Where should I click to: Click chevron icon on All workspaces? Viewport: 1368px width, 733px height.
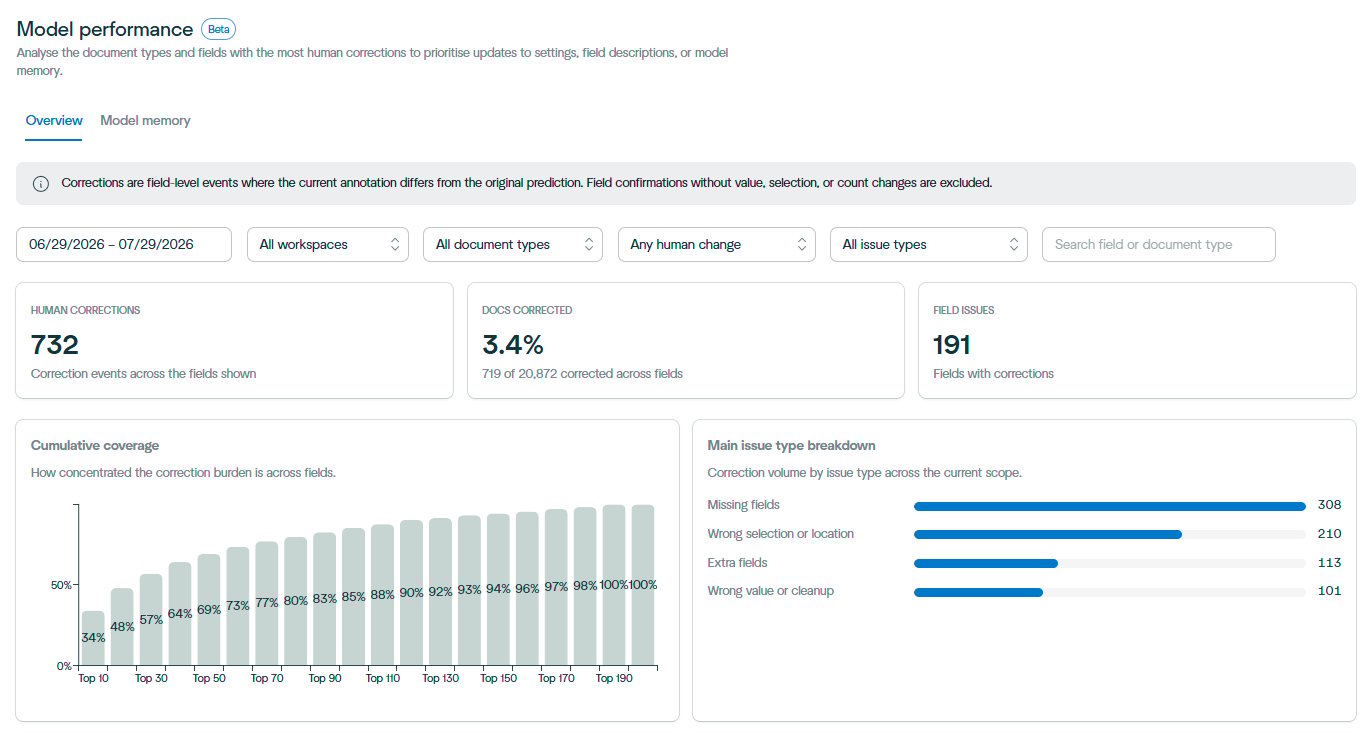coord(394,244)
